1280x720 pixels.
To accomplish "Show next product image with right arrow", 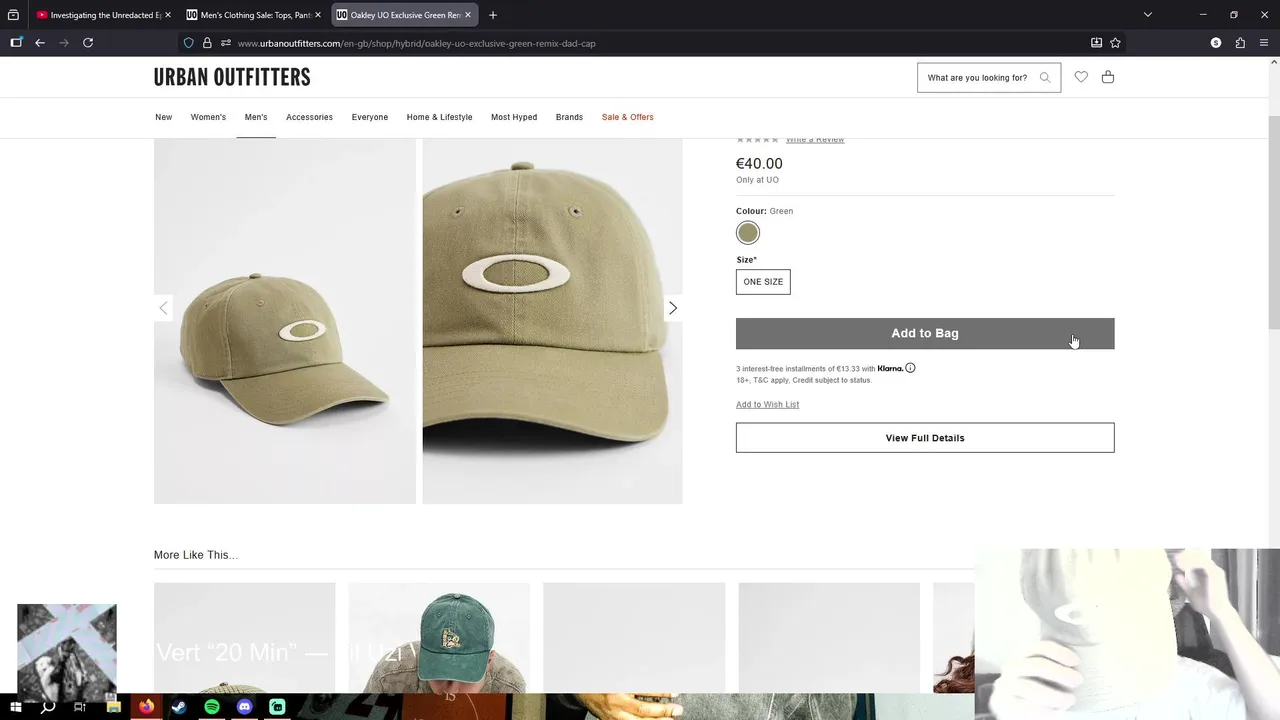I will pyautogui.click(x=673, y=308).
